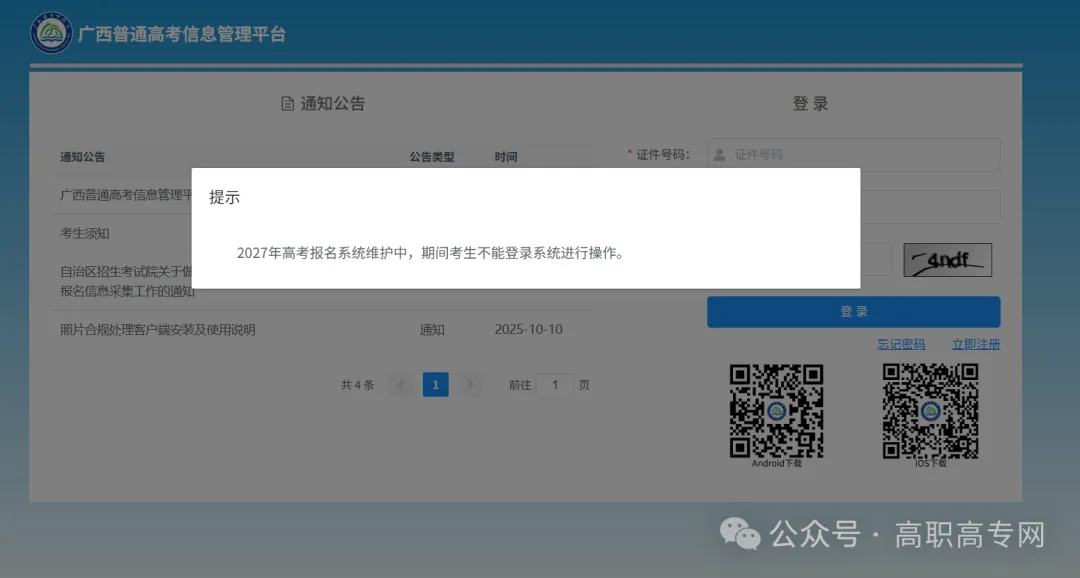
Task: Focus the 证件号码 input field
Action: point(853,155)
